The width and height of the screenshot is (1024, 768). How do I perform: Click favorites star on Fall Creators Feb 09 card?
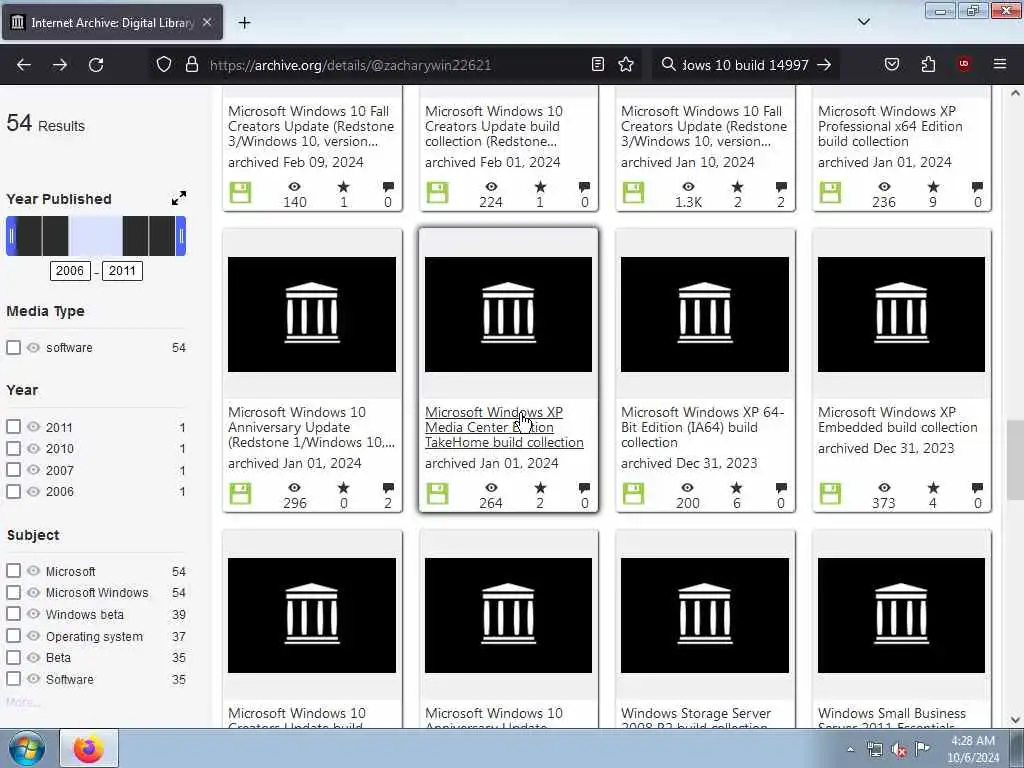[x=344, y=187]
